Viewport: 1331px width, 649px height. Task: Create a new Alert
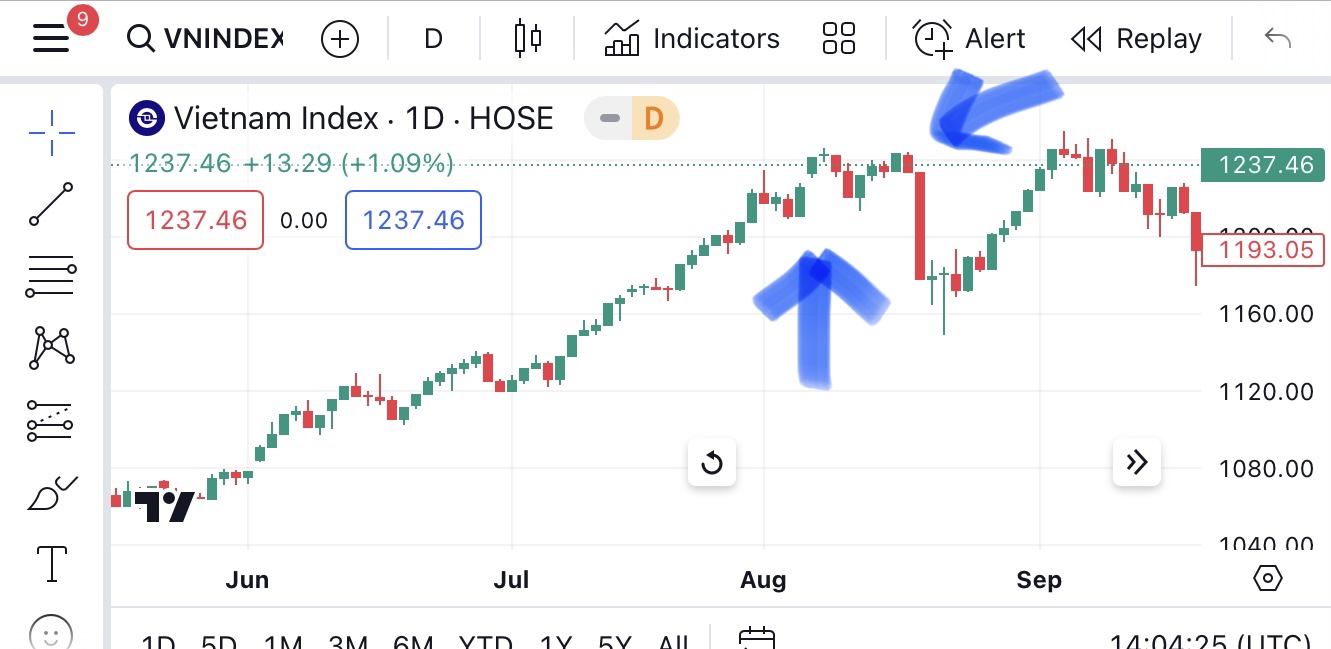coord(969,39)
